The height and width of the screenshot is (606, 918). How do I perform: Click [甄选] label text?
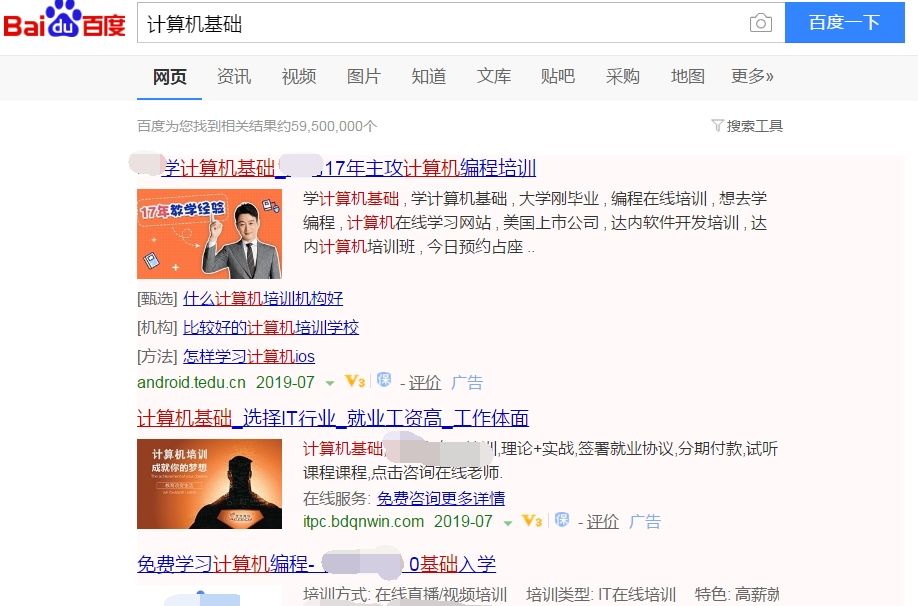[x=157, y=299]
